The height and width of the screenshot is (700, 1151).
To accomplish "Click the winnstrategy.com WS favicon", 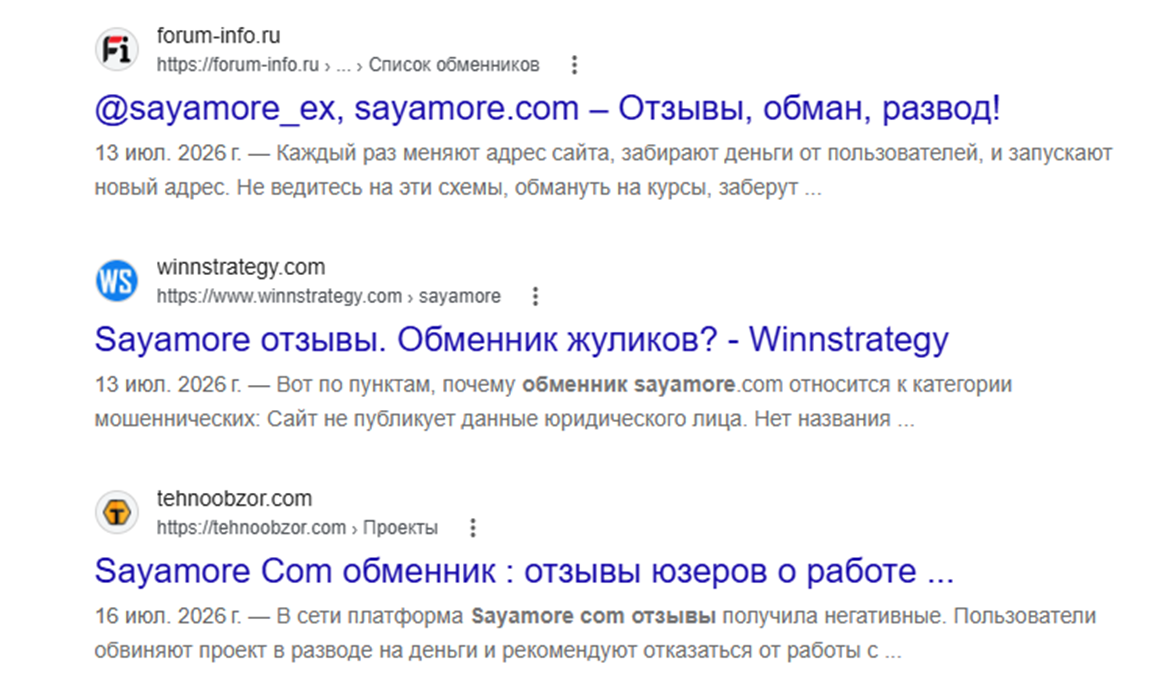I will [x=117, y=280].
